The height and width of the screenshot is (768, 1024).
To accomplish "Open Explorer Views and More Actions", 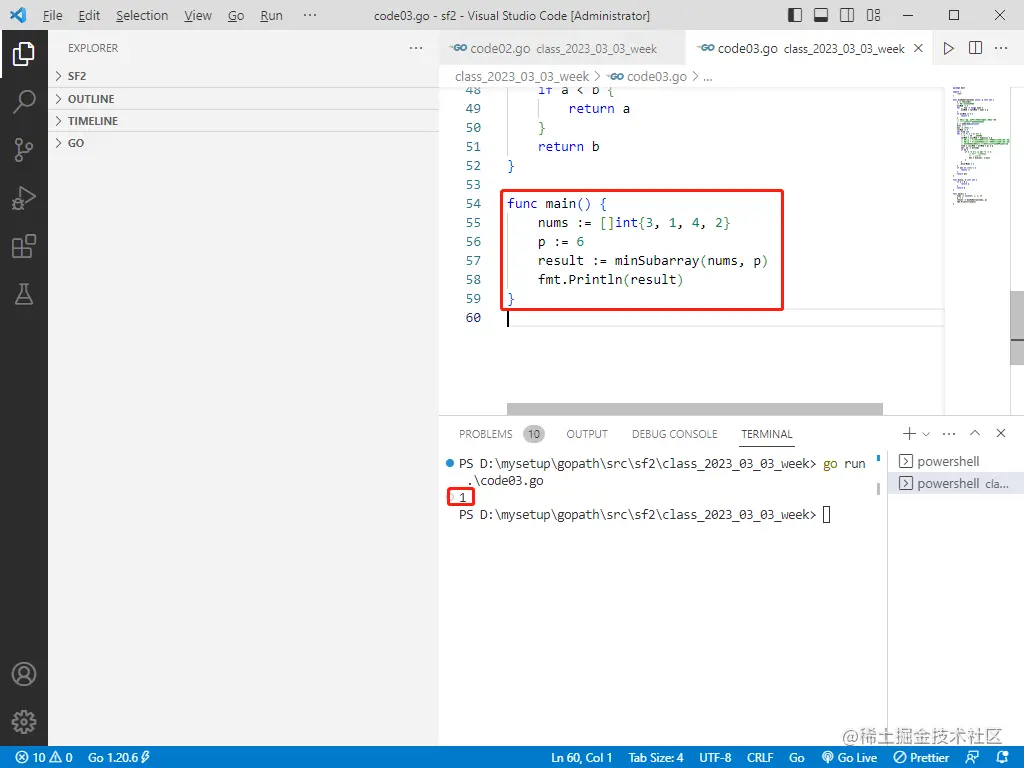I will point(416,48).
